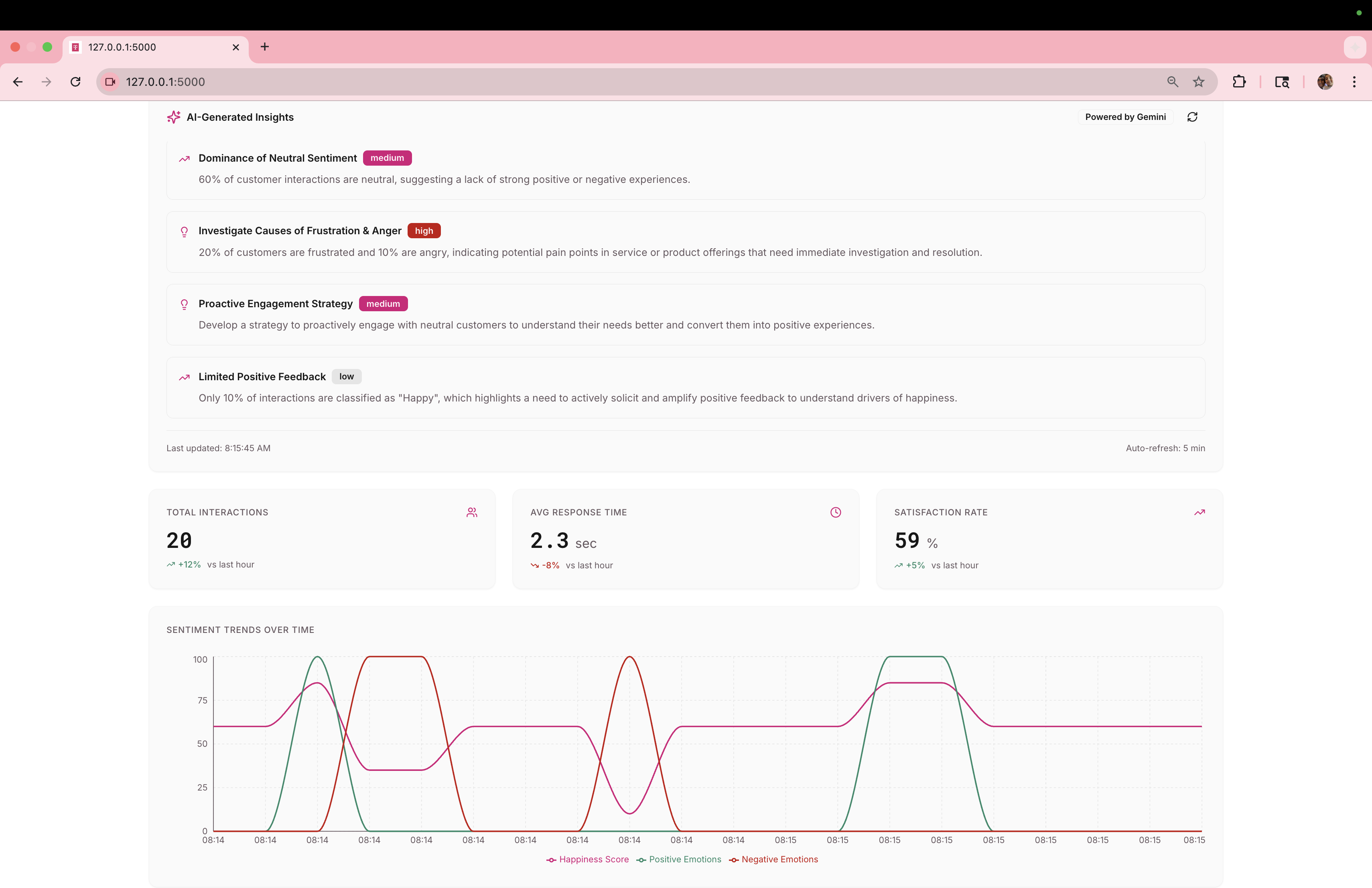1372x888 pixels.
Task: Refresh the AI-Generated Insights panel
Action: (1192, 117)
